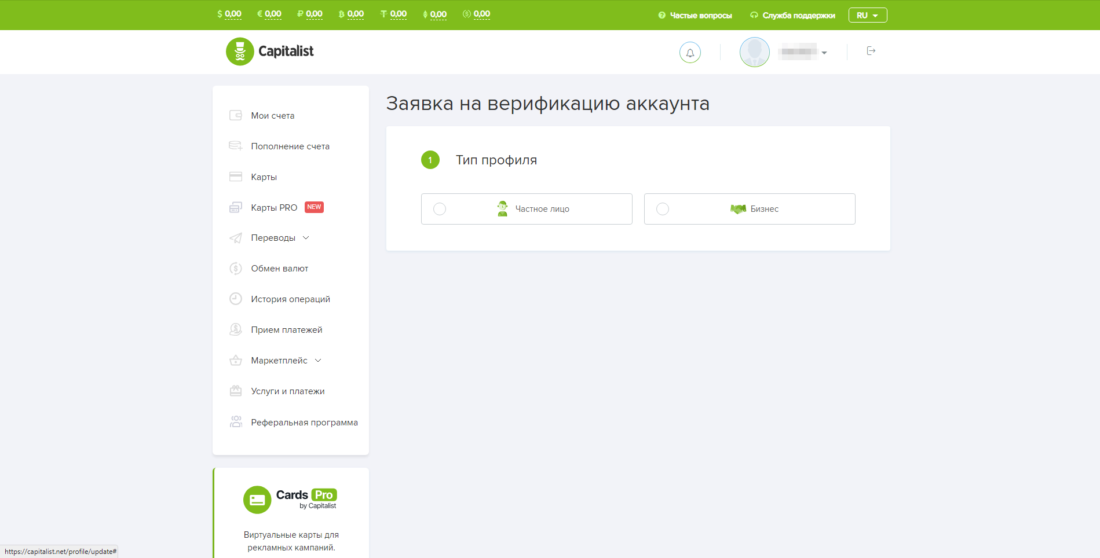The width and height of the screenshot is (1100, 558).
Task: Click Маркетплейс menu label
Action: point(279,361)
